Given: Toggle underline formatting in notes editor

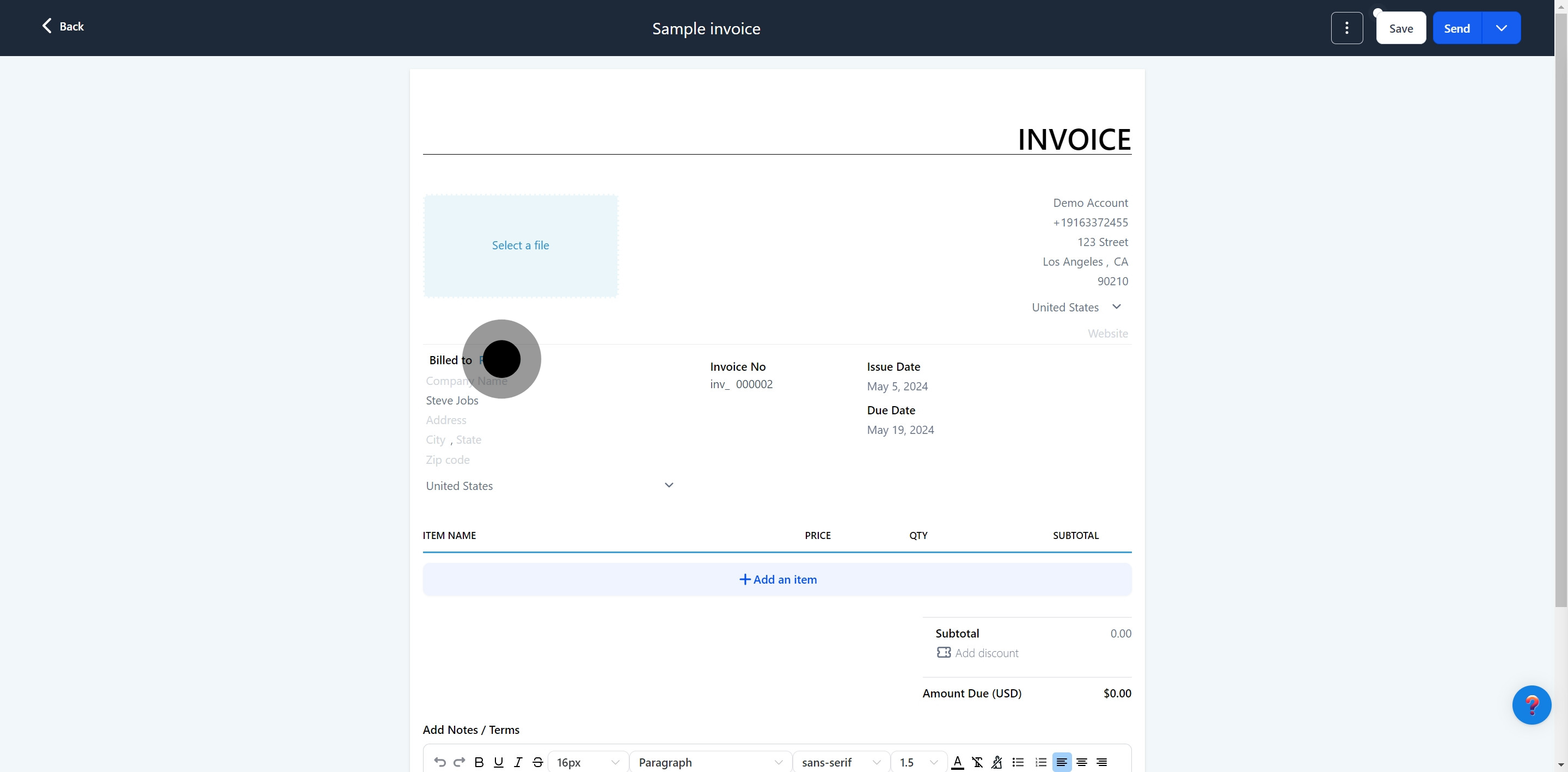Looking at the screenshot, I should point(499,762).
